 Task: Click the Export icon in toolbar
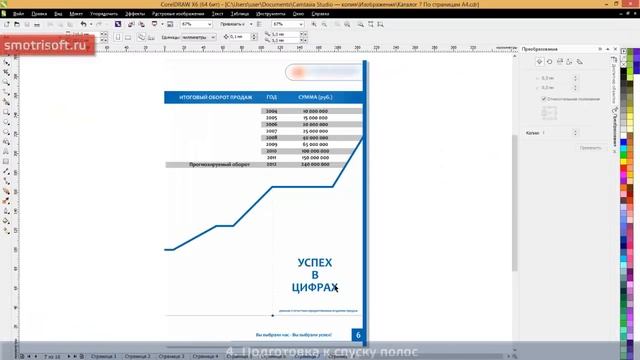tap(141, 24)
